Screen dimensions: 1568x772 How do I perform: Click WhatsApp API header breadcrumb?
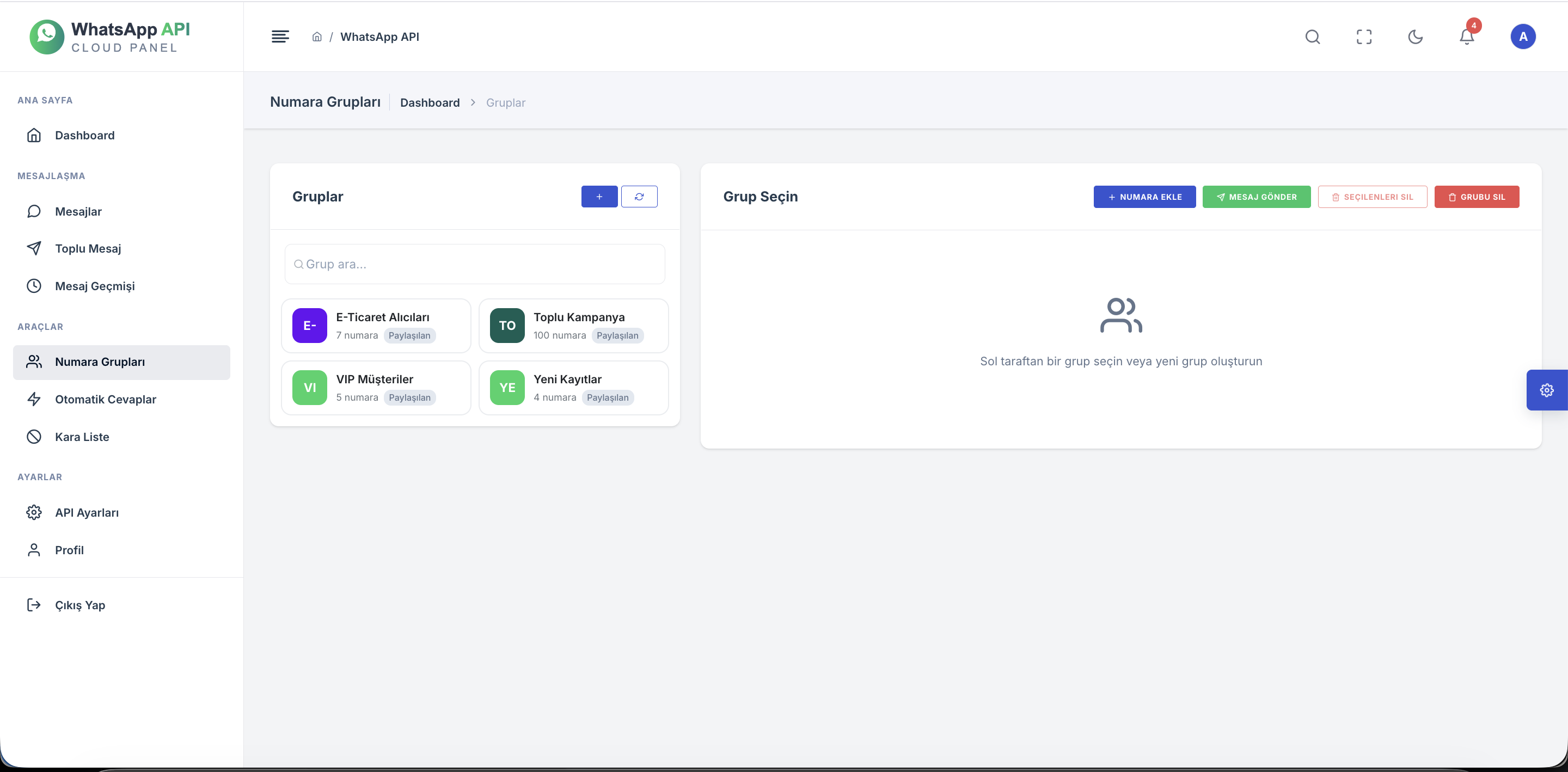(x=380, y=37)
